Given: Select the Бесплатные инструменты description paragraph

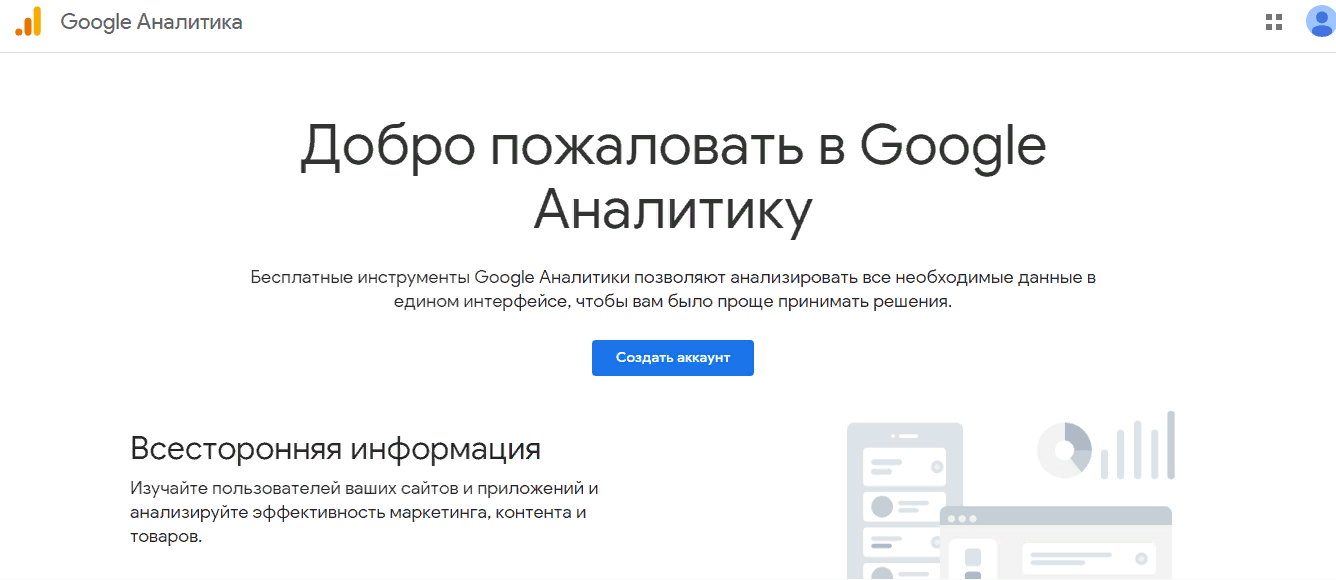Looking at the screenshot, I should pyautogui.click(x=673, y=289).
